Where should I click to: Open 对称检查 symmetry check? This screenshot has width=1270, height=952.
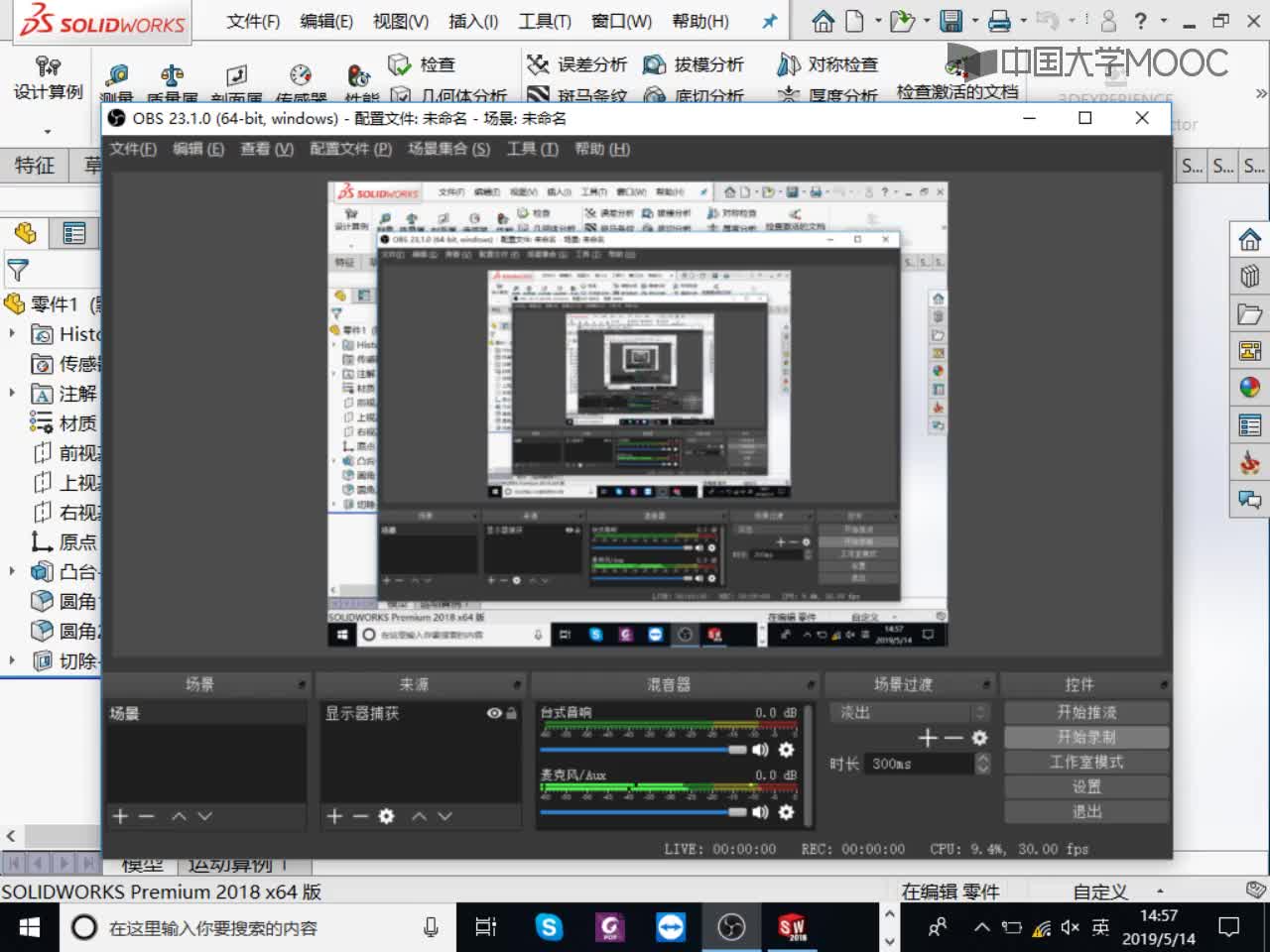[x=827, y=64]
